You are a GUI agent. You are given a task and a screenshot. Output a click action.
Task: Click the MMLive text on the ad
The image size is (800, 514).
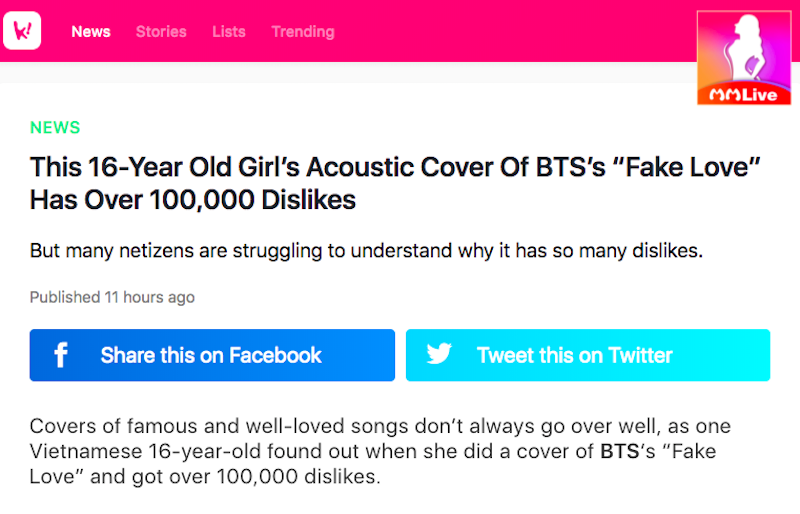[743, 95]
